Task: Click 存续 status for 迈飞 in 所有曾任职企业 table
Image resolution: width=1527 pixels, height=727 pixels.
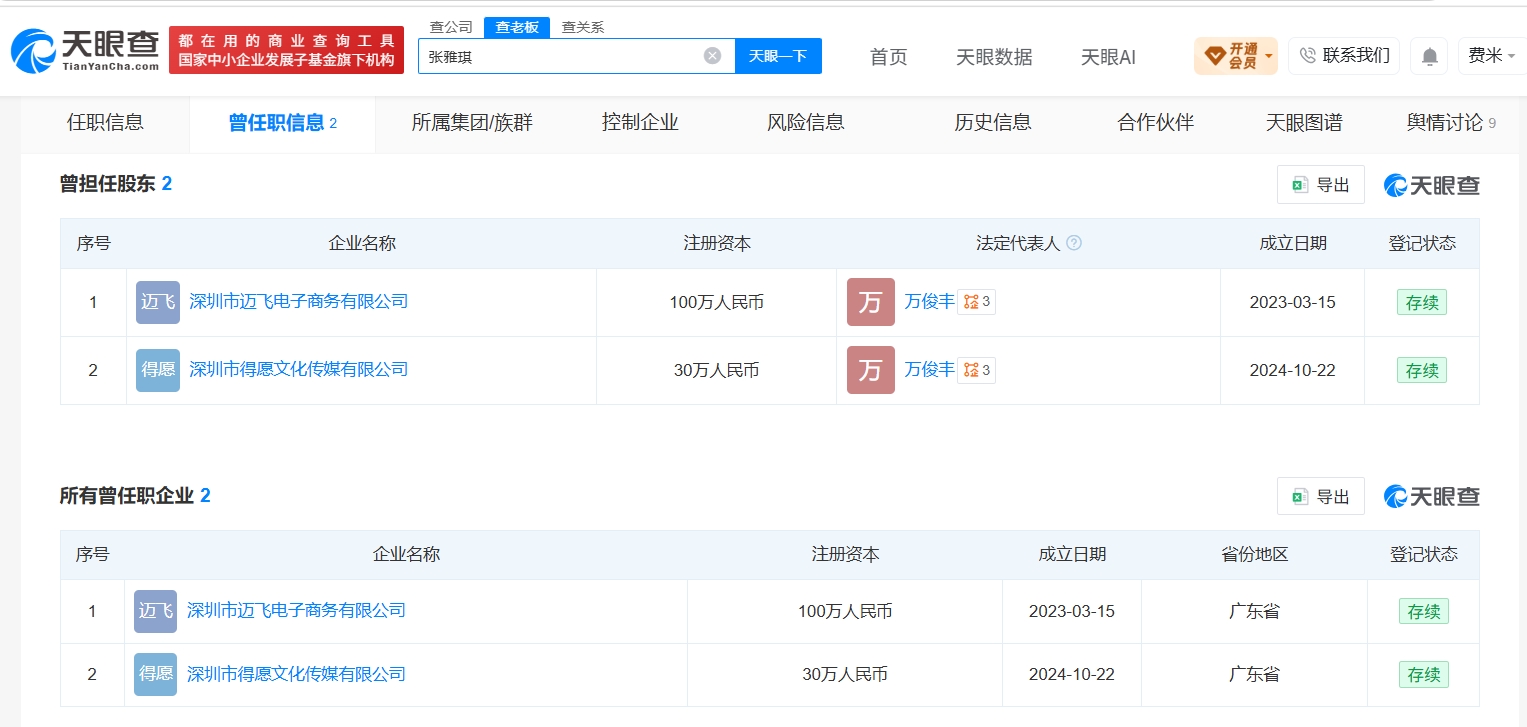Action: pyautogui.click(x=1424, y=612)
